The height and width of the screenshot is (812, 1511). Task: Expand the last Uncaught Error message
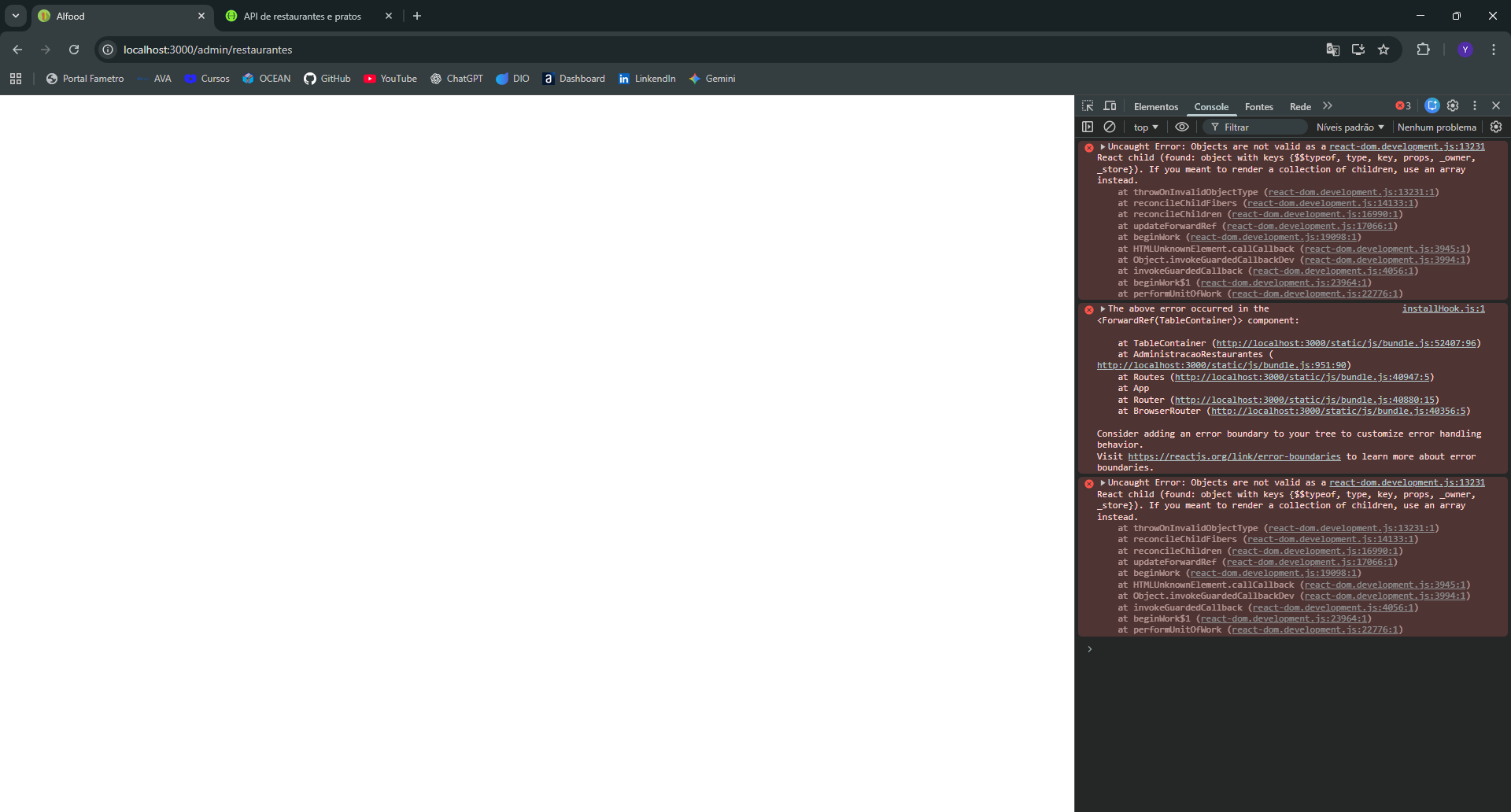point(1103,483)
